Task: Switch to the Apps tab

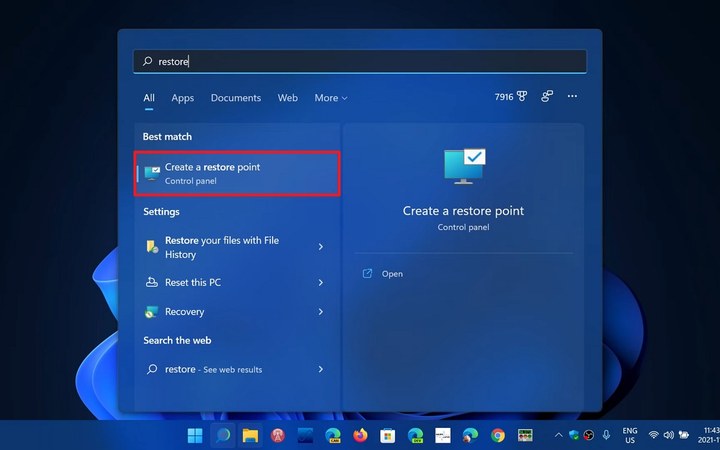Action: coord(182,98)
